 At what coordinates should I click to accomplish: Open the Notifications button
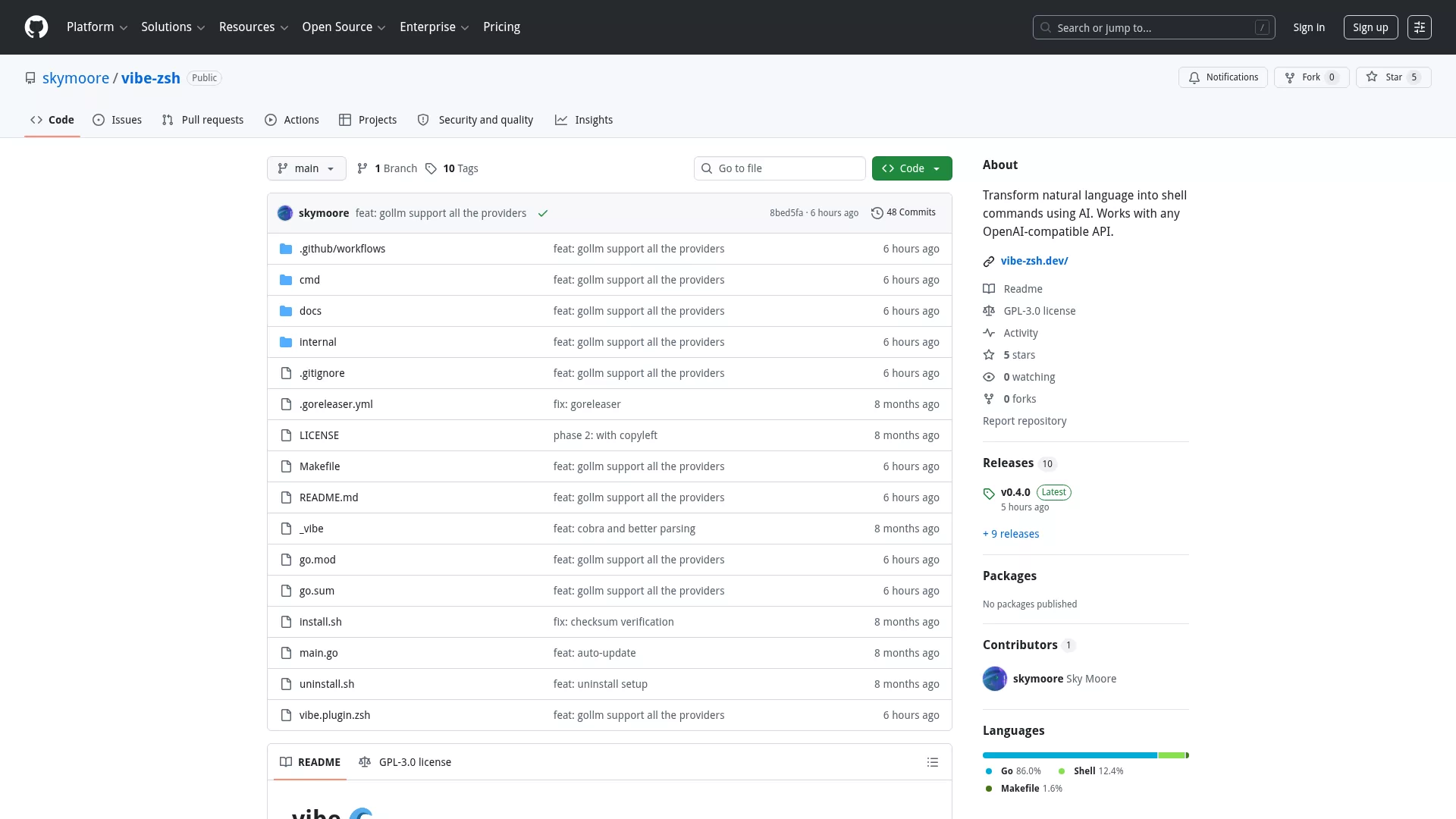[x=1222, y=77]
